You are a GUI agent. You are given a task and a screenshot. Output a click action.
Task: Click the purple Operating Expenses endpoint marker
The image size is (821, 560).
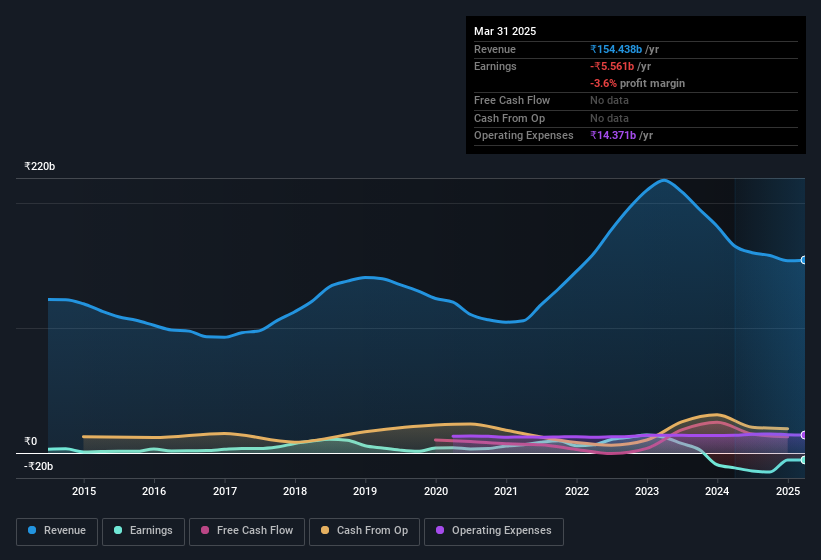(x=804, y=435)
